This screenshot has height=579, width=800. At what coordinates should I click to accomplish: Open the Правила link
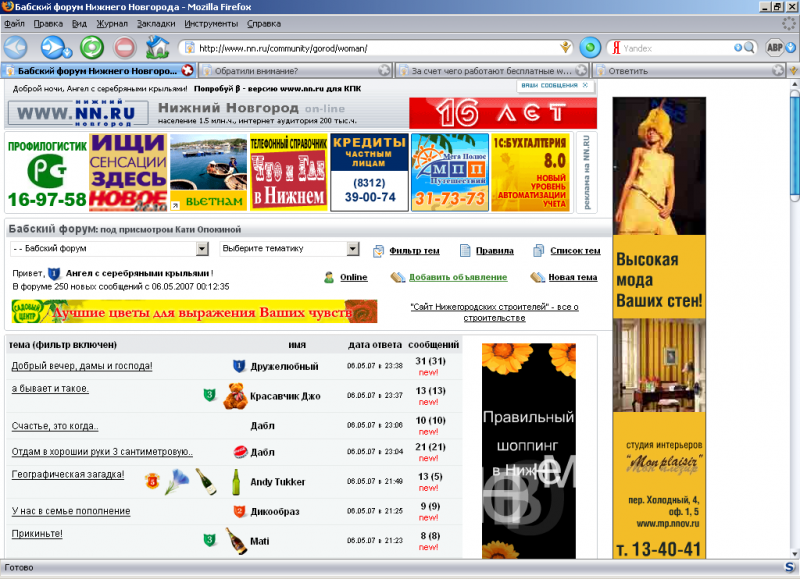coord(494,251)
